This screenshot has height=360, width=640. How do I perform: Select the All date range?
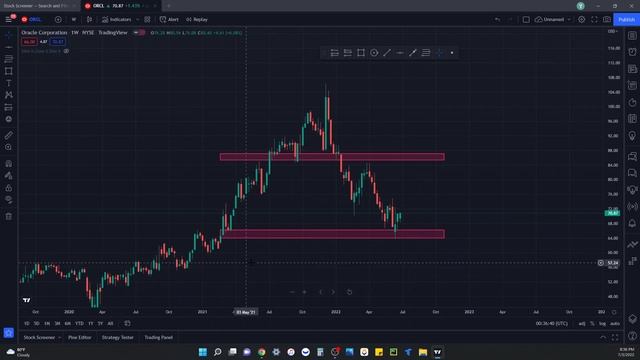110,323
